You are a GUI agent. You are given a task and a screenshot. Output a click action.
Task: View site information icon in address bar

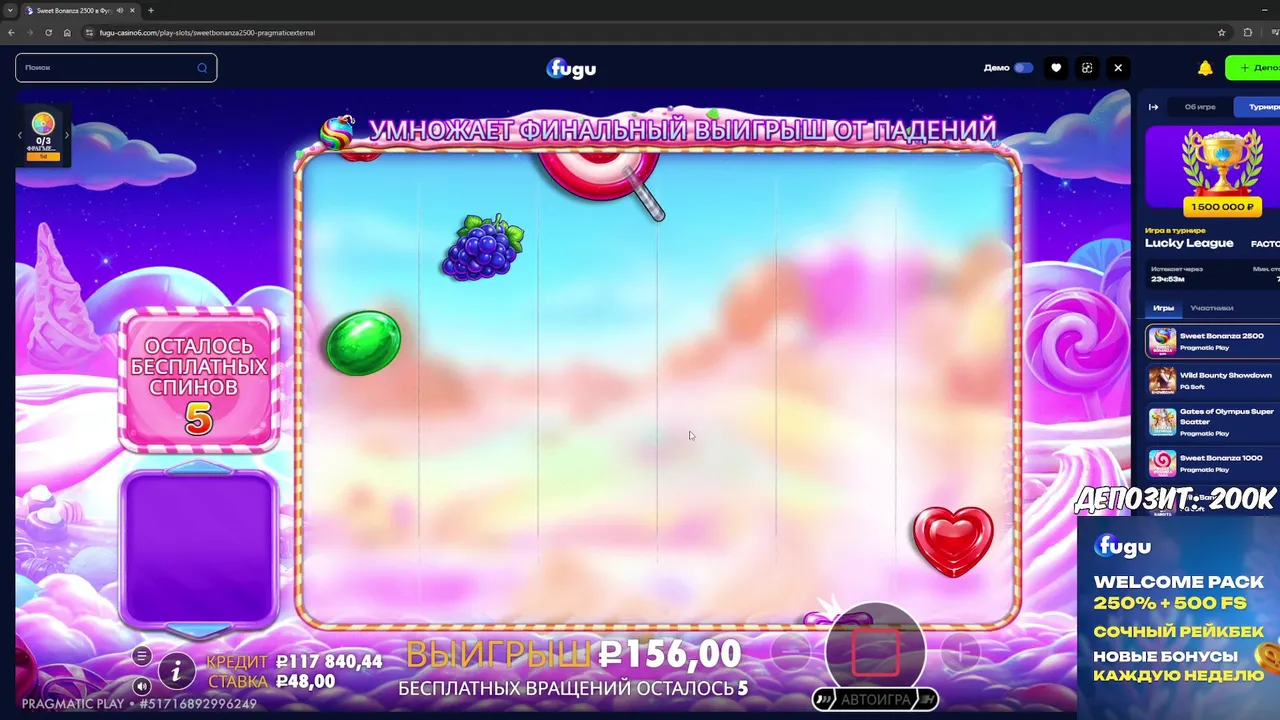(x=90, y=32)
